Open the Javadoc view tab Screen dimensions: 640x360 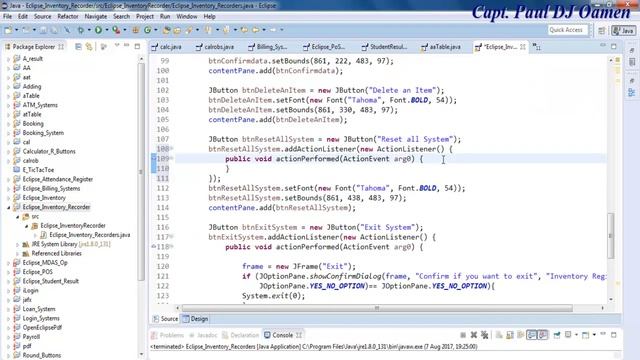coord(203,335)
